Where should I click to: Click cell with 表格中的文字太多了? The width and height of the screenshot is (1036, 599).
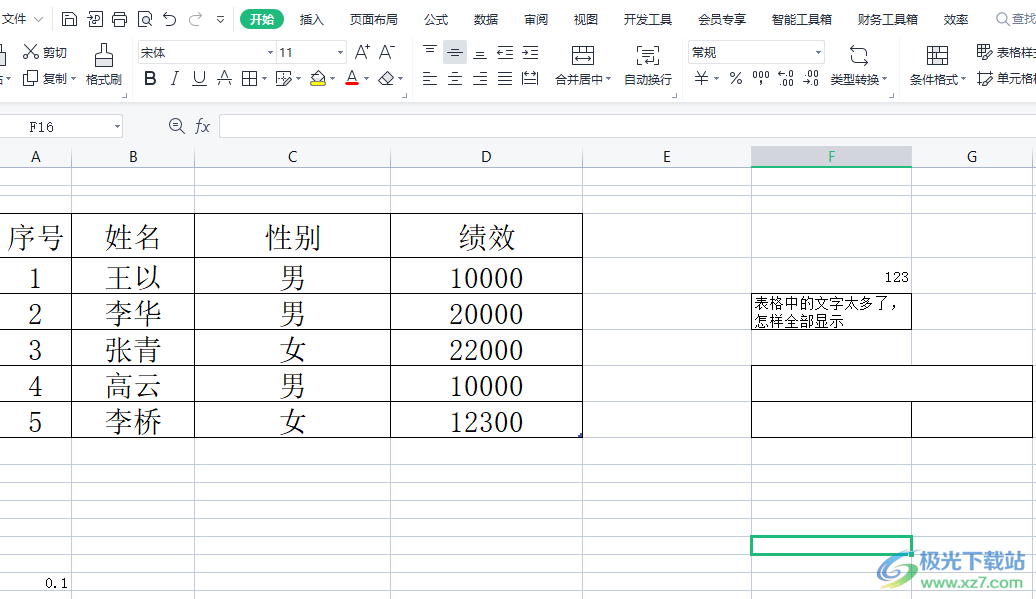click(x=831, y=312)
